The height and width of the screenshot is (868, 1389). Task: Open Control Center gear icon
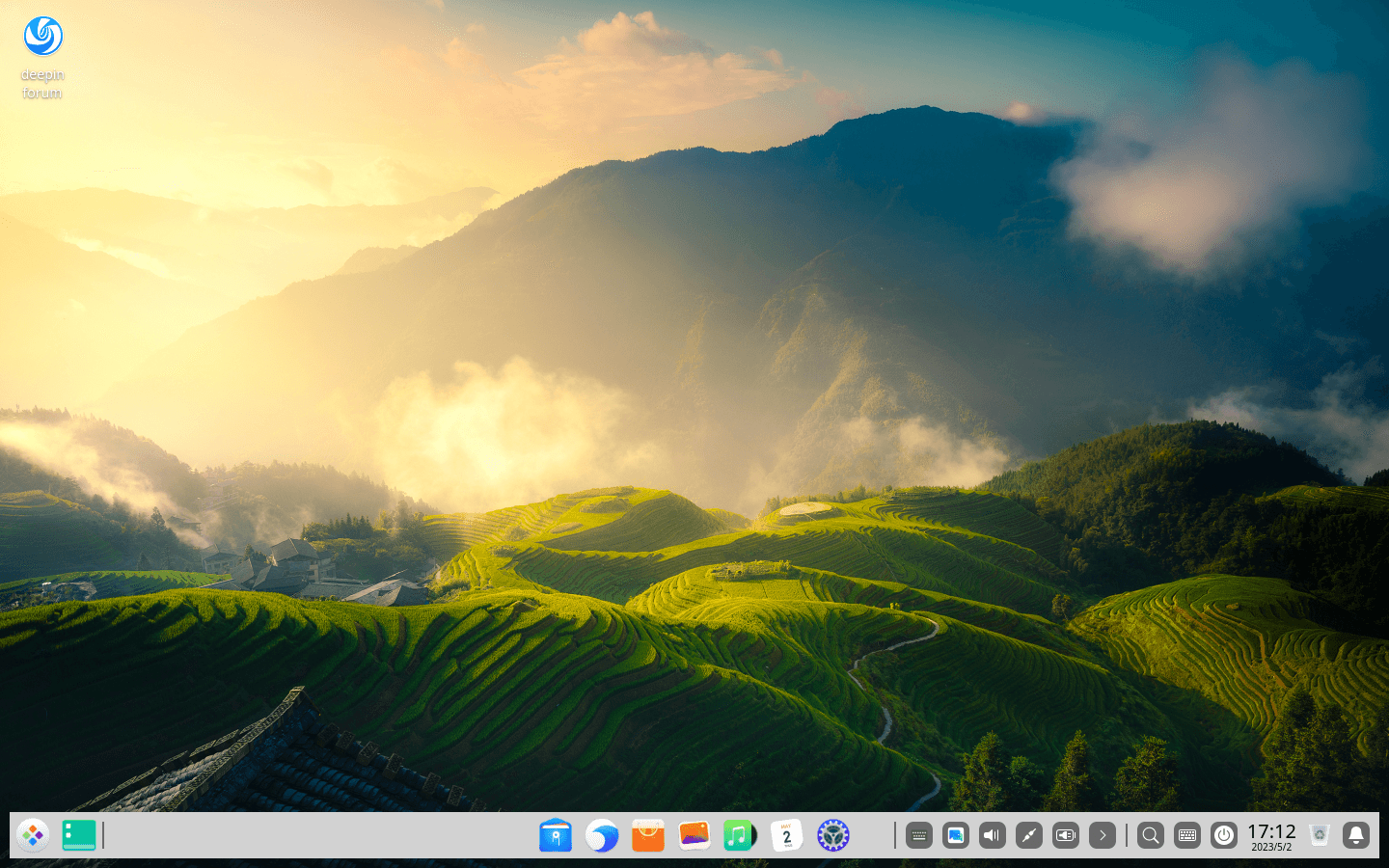pyautogui.click(x=832, y=835)
